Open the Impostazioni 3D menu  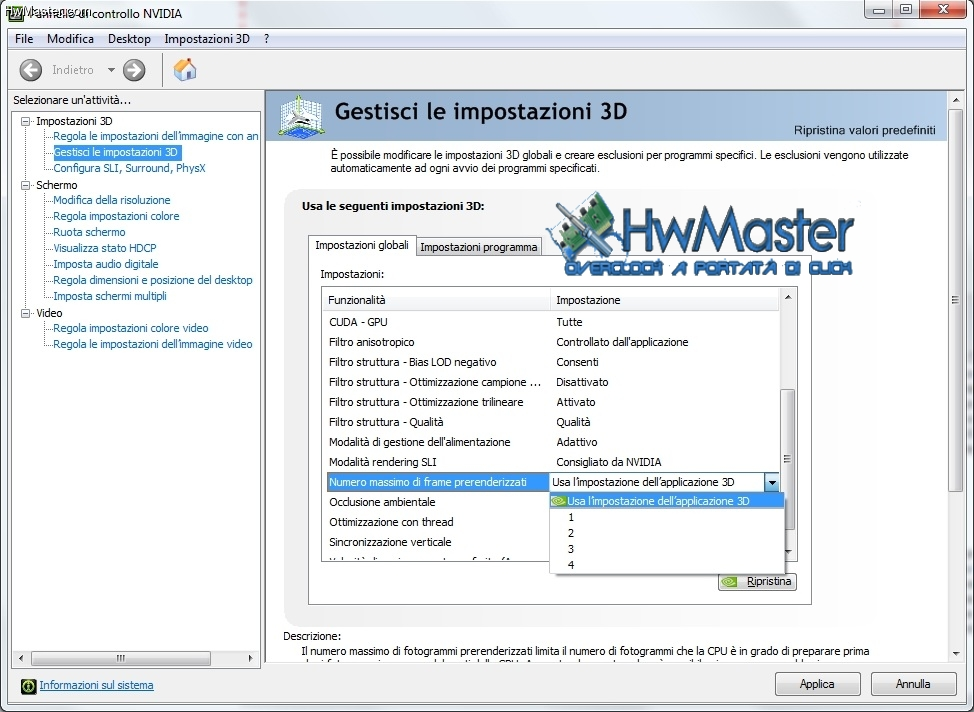click(x=207, y=39)
